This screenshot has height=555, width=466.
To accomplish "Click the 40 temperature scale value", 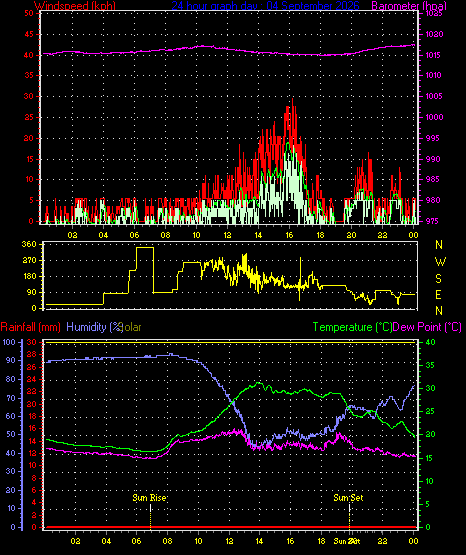I will tap(430, 342).
